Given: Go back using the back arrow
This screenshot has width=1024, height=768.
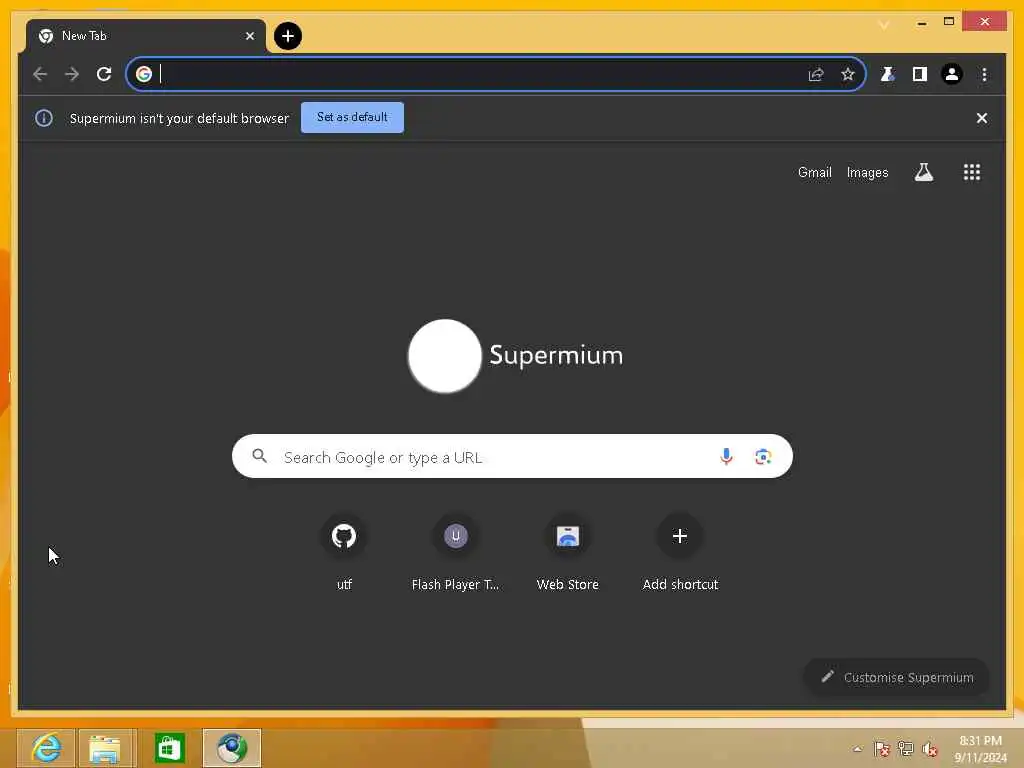Looking at the screenshot, I should pos(40,74).
